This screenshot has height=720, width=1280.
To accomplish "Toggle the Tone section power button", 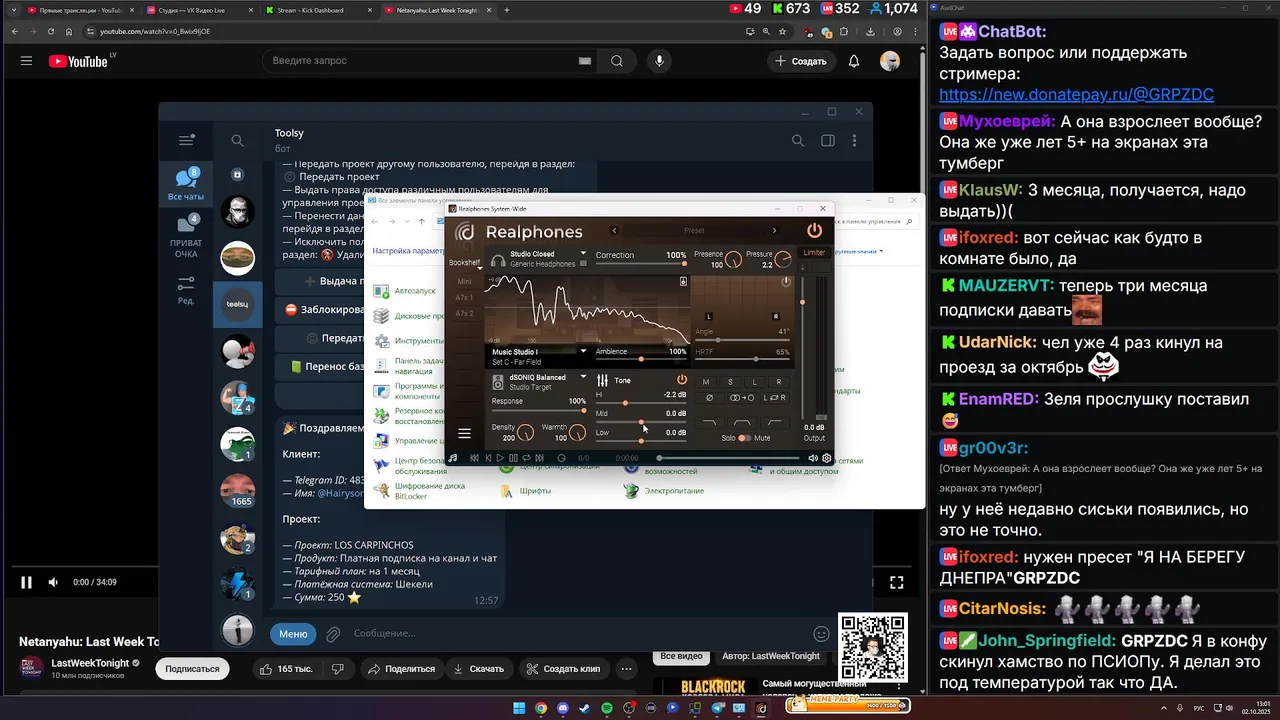I will 682,380.
